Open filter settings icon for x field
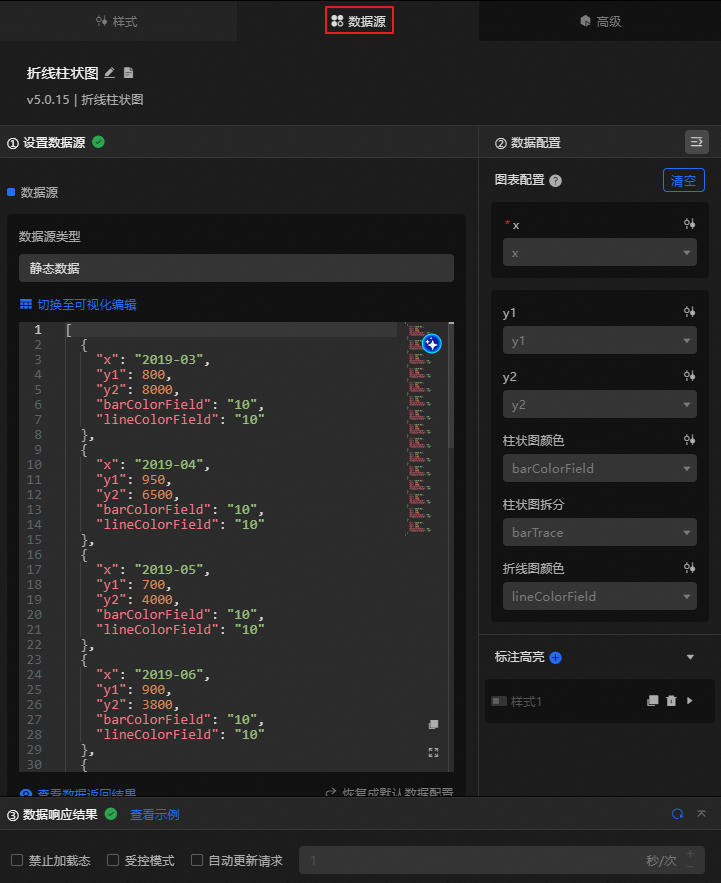 [689, 224]
